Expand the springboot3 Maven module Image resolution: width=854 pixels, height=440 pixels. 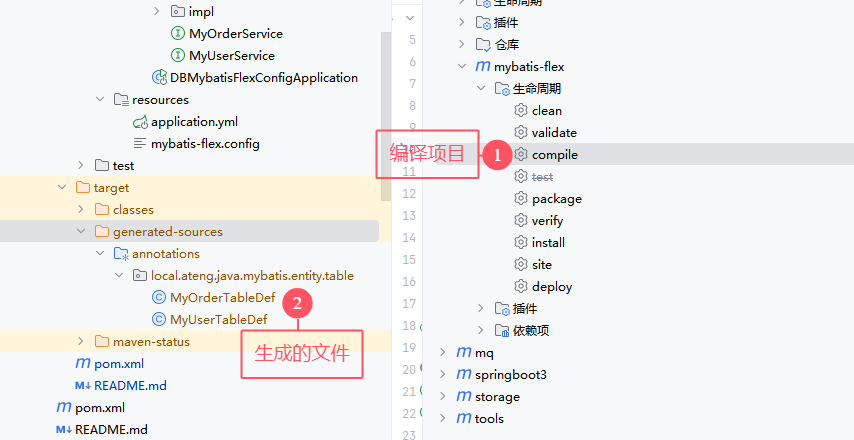[x=443, y=375]
